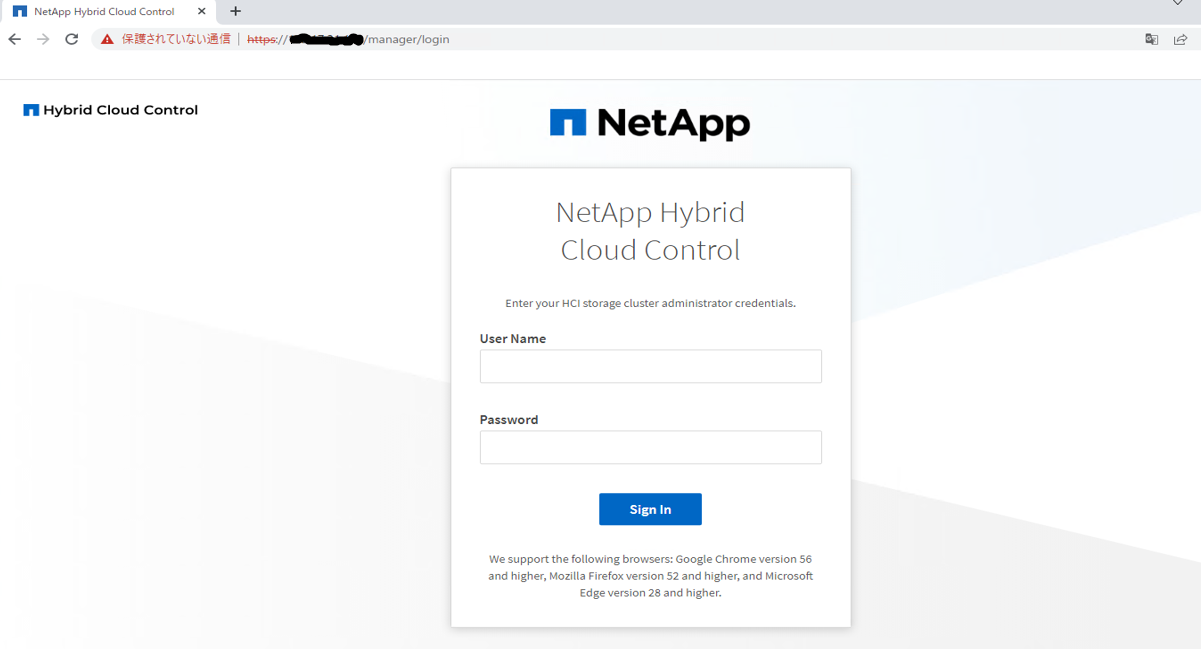Click into the Password field

[x=650, y=447]
